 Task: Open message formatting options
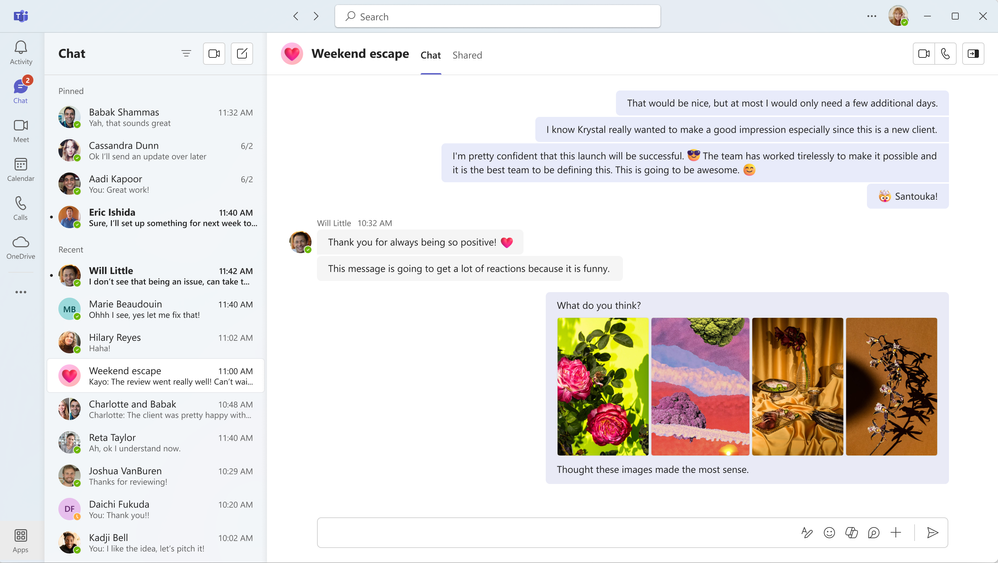click(x=807, y=533)
